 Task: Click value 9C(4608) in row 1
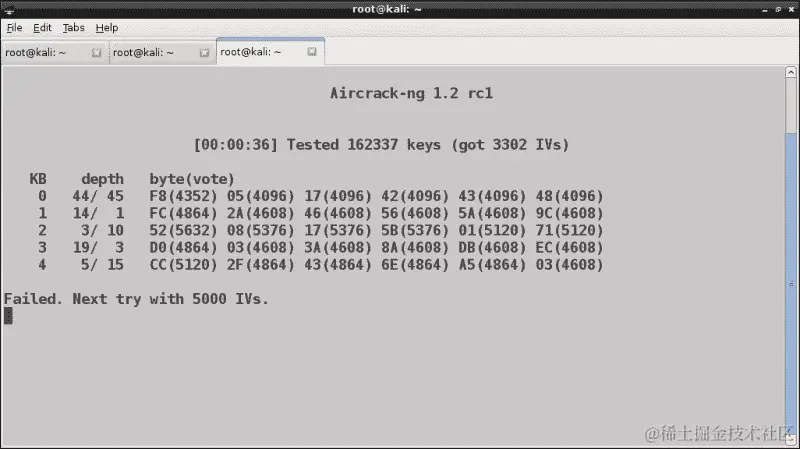click(x=569, y=213)
